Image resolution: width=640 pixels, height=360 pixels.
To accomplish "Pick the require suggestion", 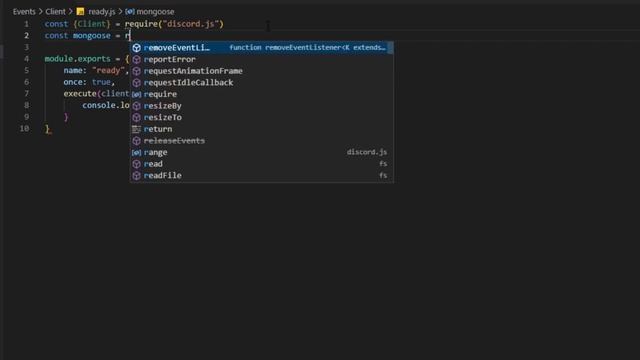I will 262,94.
